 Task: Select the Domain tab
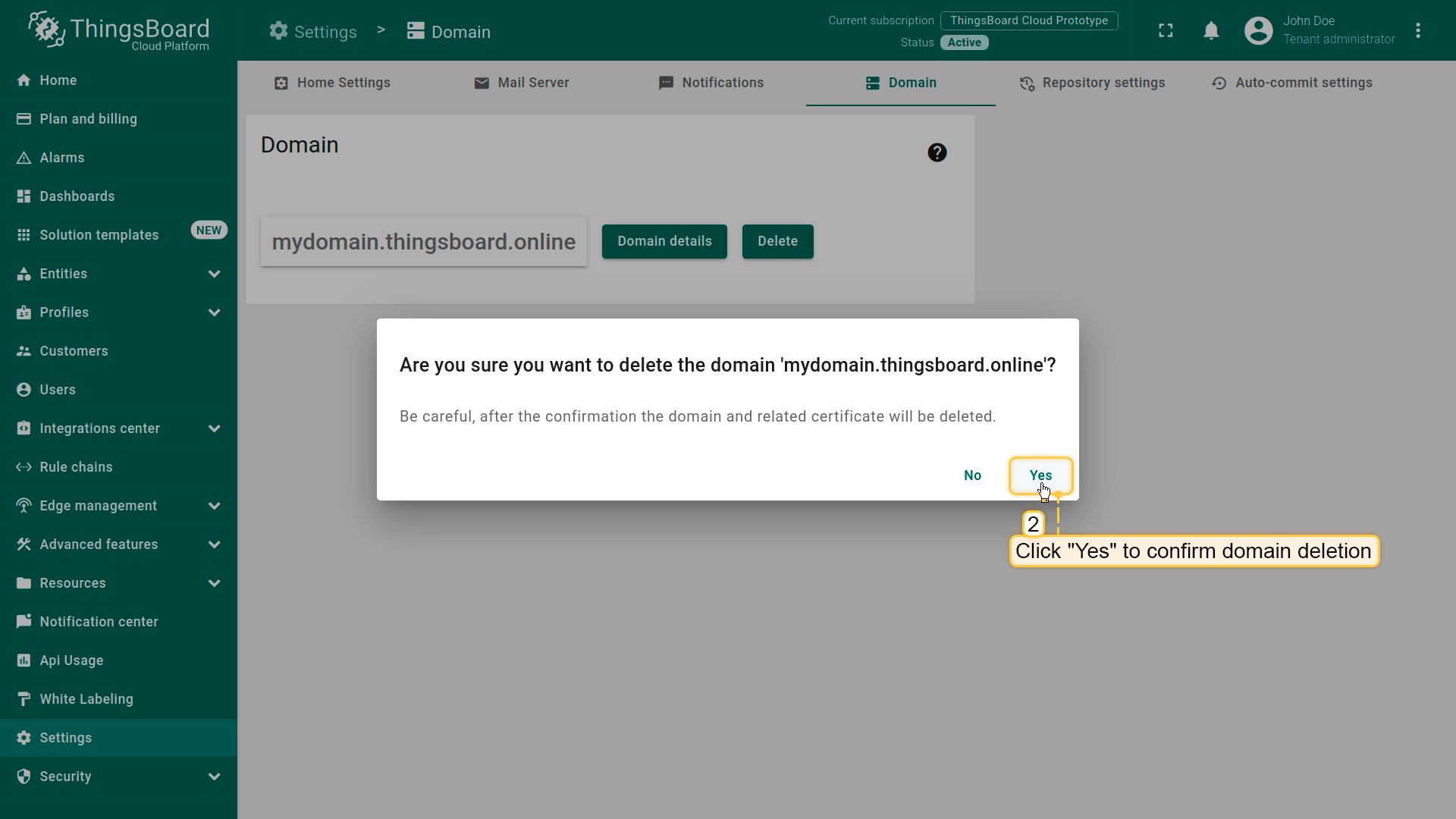coord(901,83)
